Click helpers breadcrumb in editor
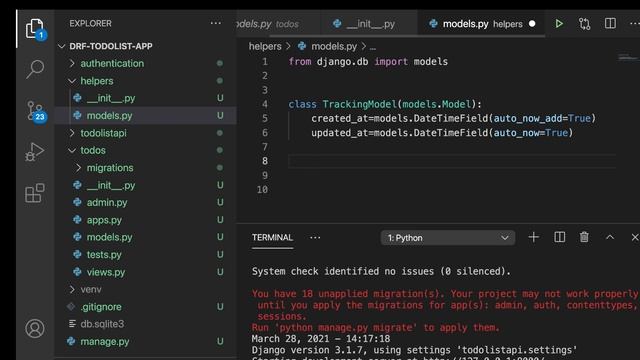640x360 pixels. click(265, 47)
